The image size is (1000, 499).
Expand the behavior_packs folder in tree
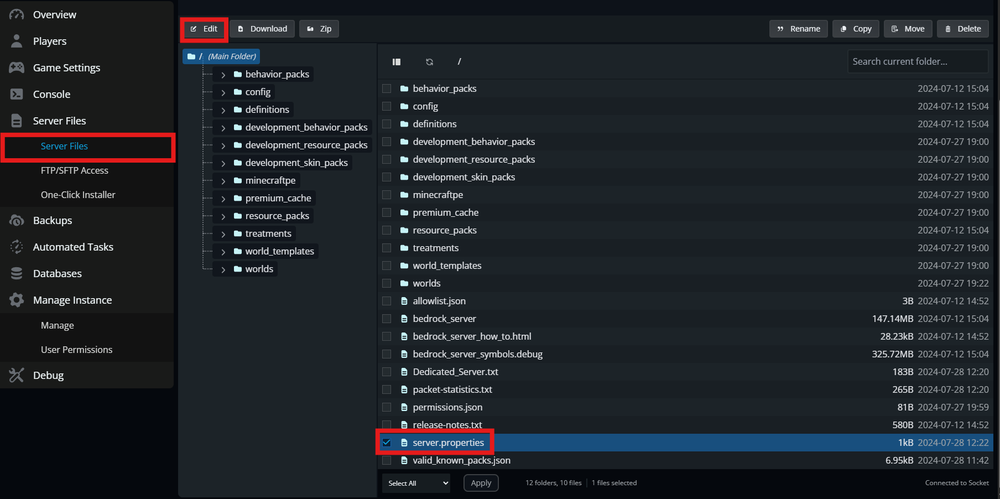pos(223,75)
